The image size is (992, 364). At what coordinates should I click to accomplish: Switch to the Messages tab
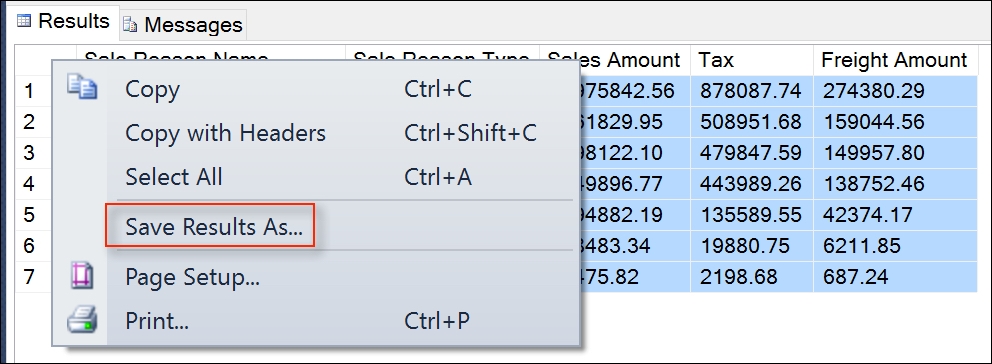click(183, 25)
